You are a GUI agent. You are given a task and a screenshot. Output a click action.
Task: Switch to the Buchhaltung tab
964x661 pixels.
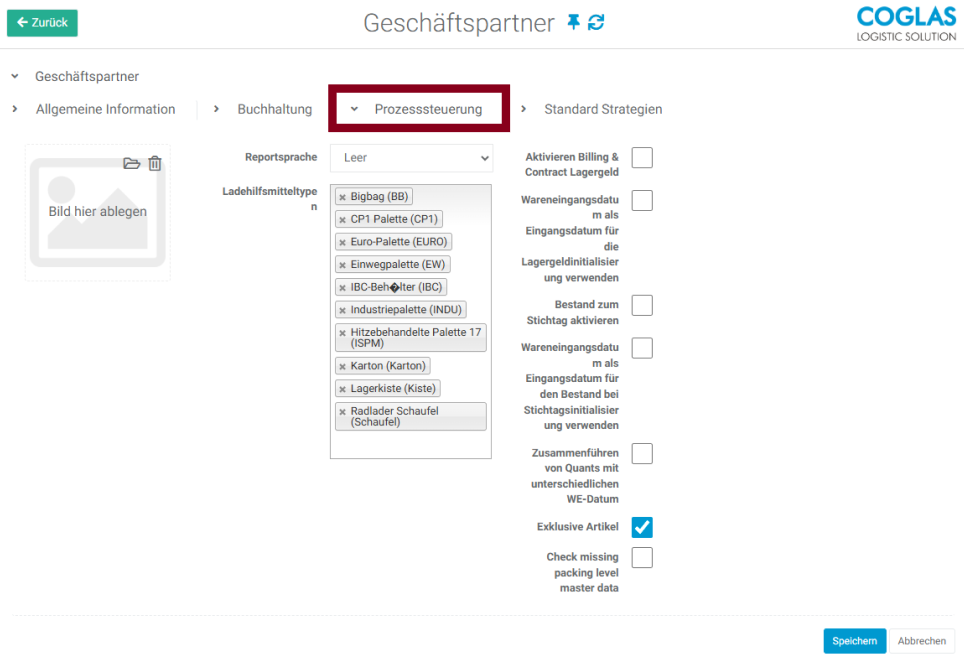274,109
